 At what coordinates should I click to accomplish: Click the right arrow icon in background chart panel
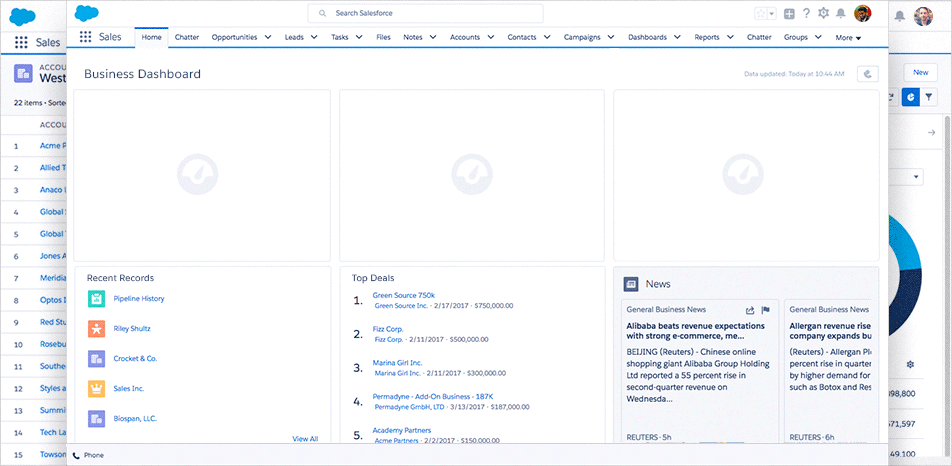pyautogui.click(x=931, y=133)
